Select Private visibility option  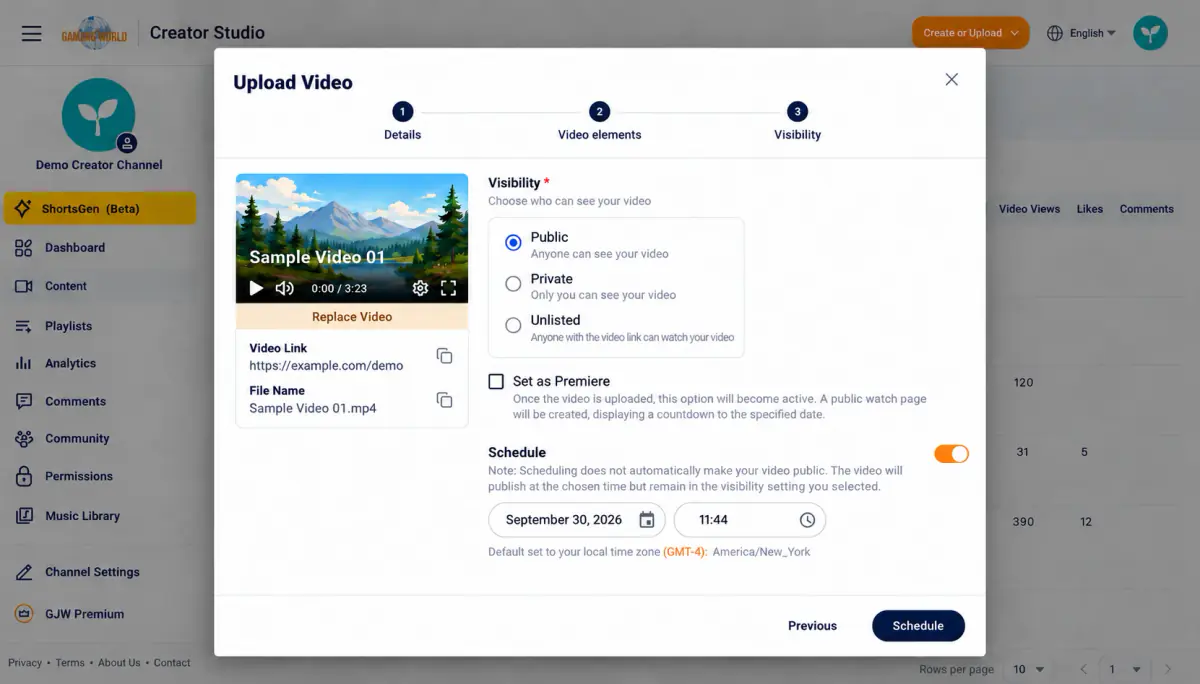[513, 284]
